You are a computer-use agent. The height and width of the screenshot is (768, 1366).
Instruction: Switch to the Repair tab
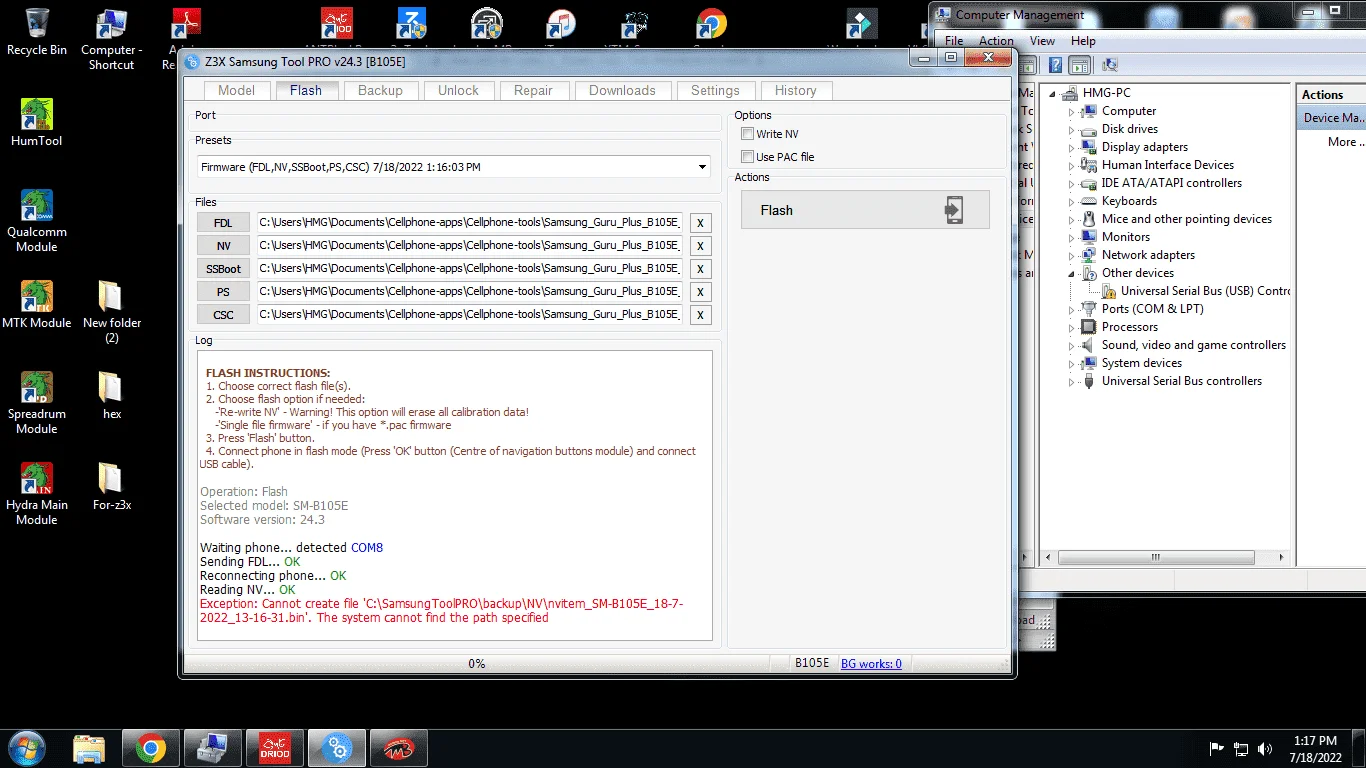533,90
